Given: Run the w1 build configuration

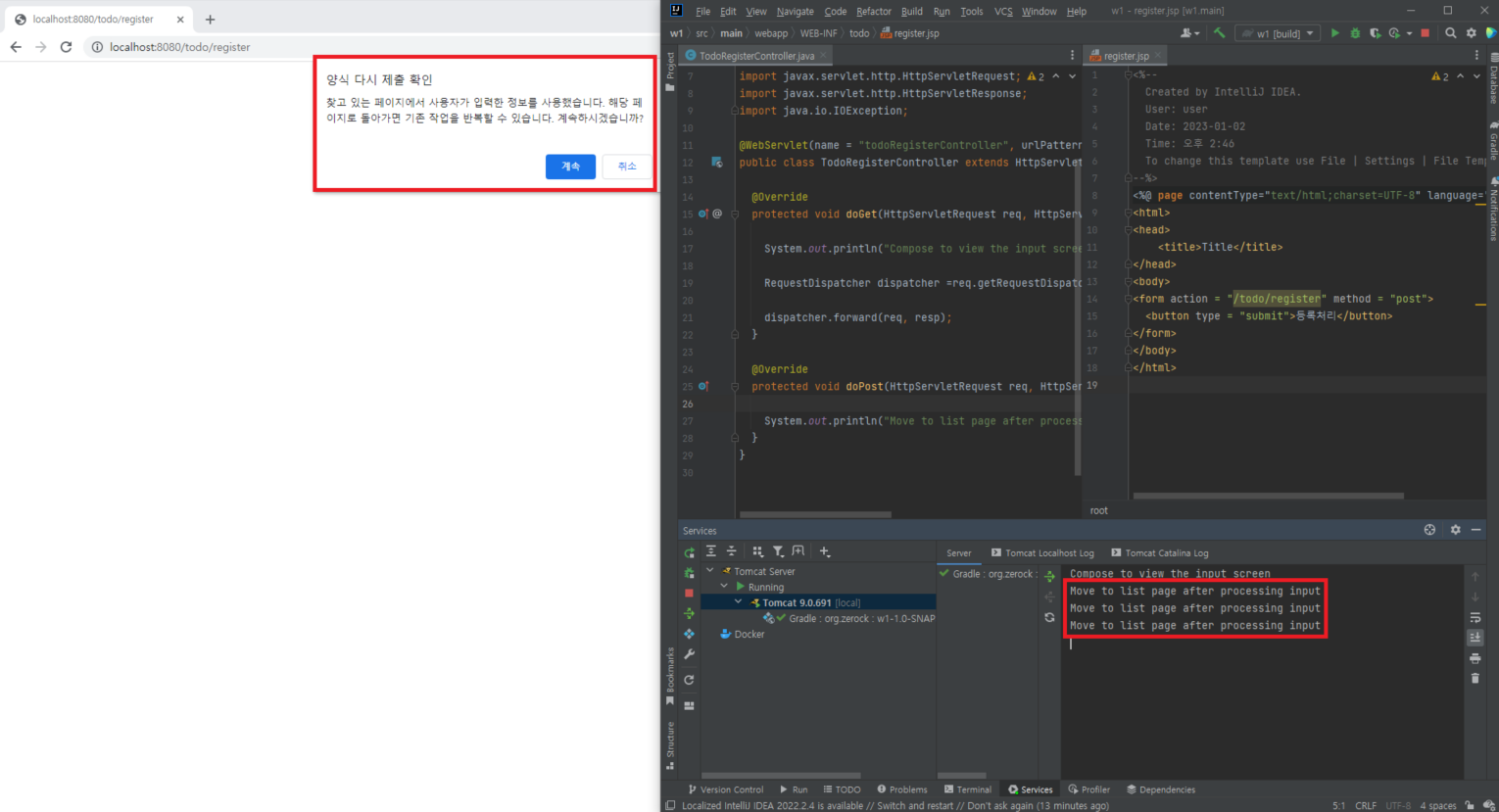Looking at the screenshot, I should click(1334, 33).
